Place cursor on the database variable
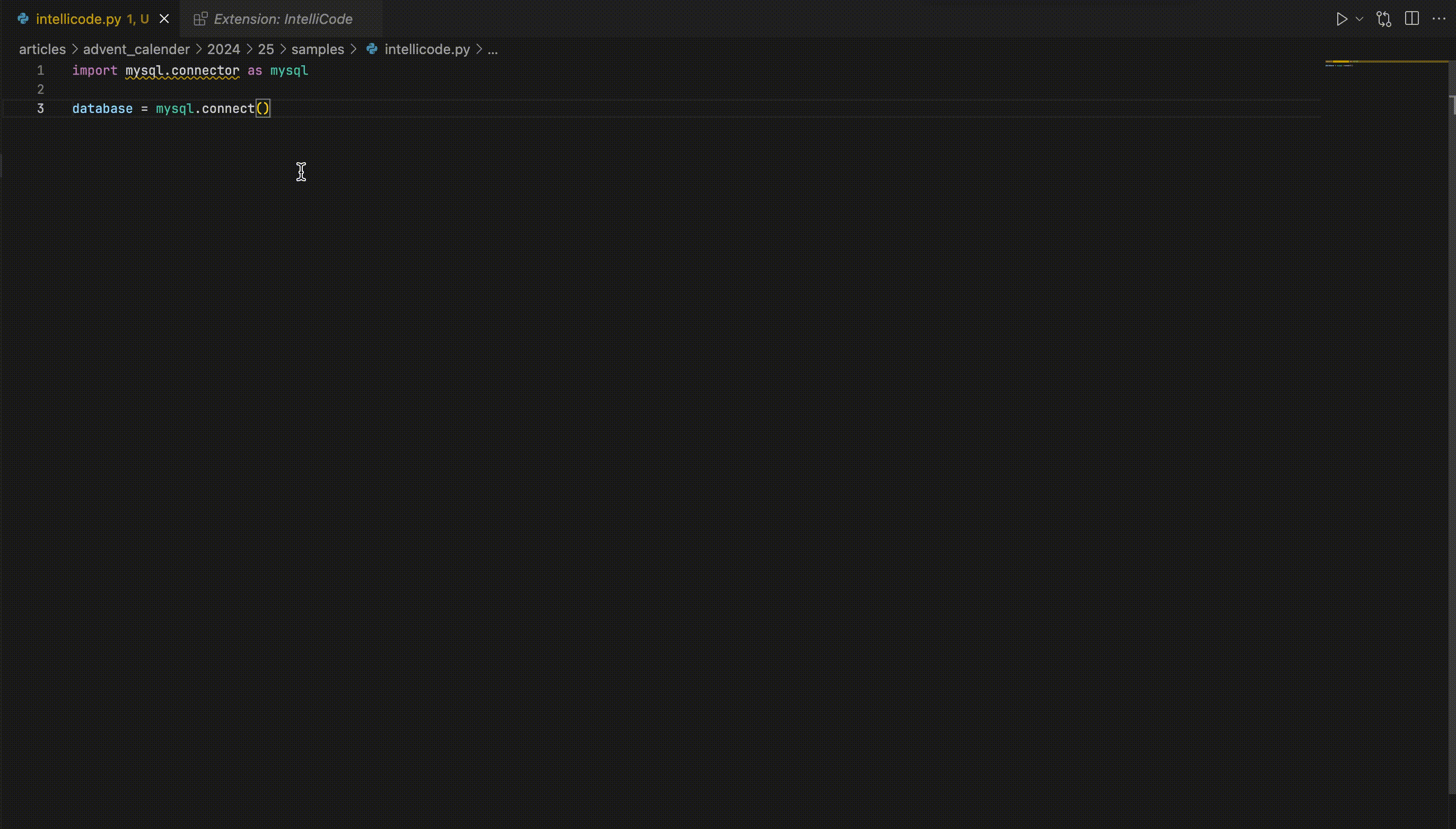Image resolution: width=1456 pixels, height=829 pixels. pos(101,108)
